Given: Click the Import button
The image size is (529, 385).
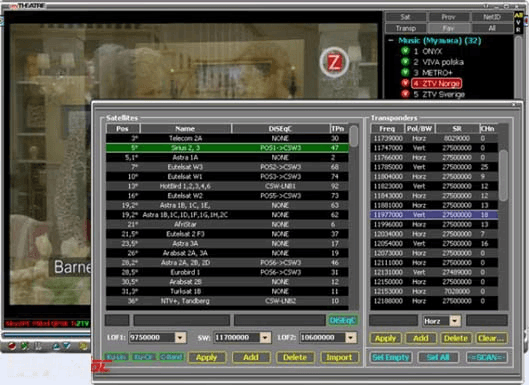Looking at the screenshot, I should point(339,357).
